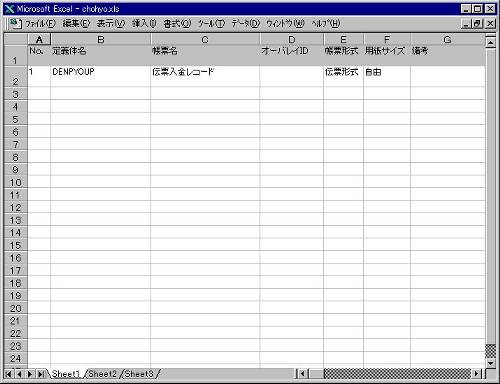Restore the workbook document window
Image resolution: width=500 pixels, height=384 pixels.
coord(478,24)
